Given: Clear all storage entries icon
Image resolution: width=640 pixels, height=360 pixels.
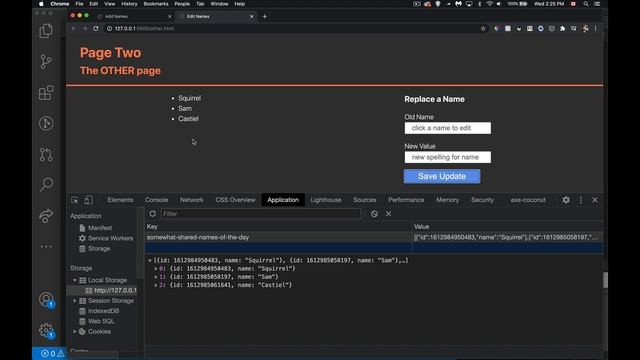Looking at the screenshot, I should point(374,213).
